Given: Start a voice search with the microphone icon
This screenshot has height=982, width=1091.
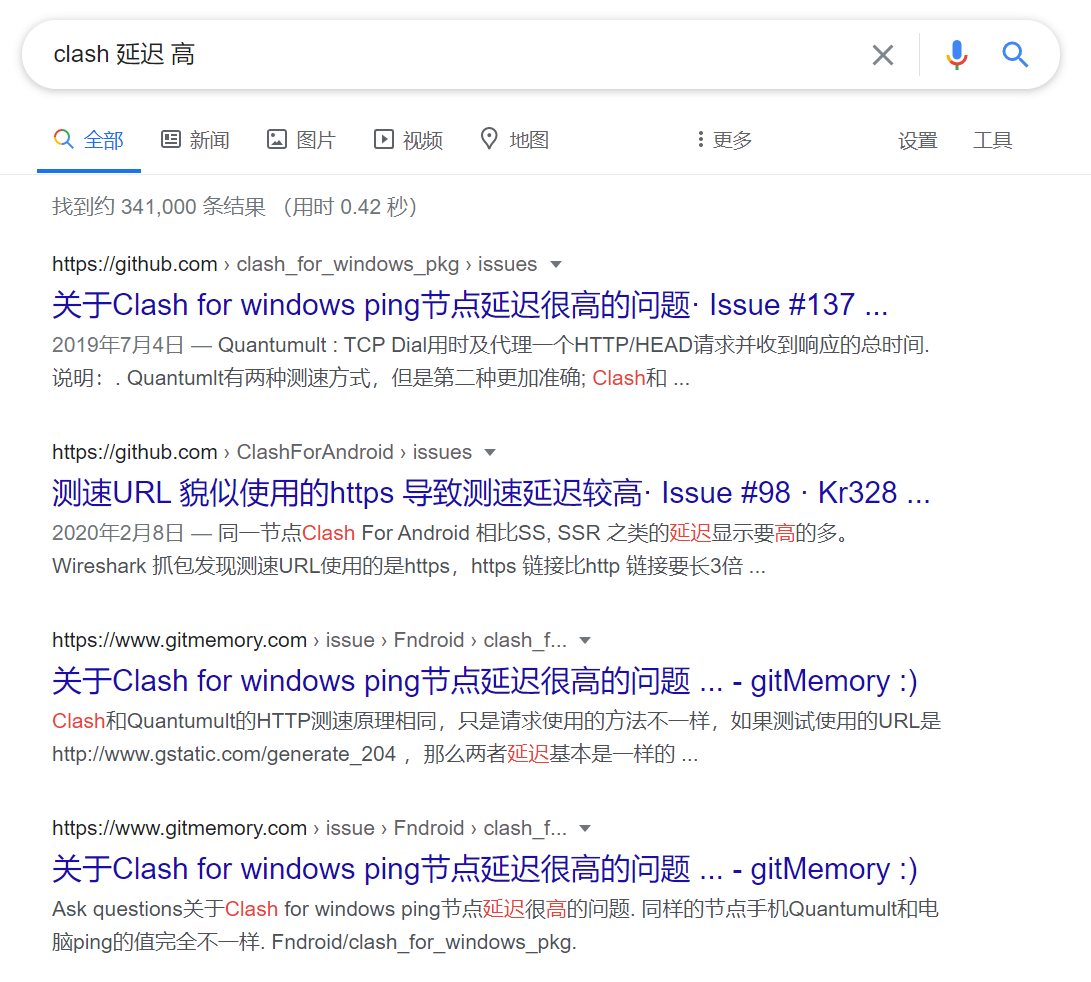Looking at the screenshot, I should pyautogui.click(x=957, y=55).
